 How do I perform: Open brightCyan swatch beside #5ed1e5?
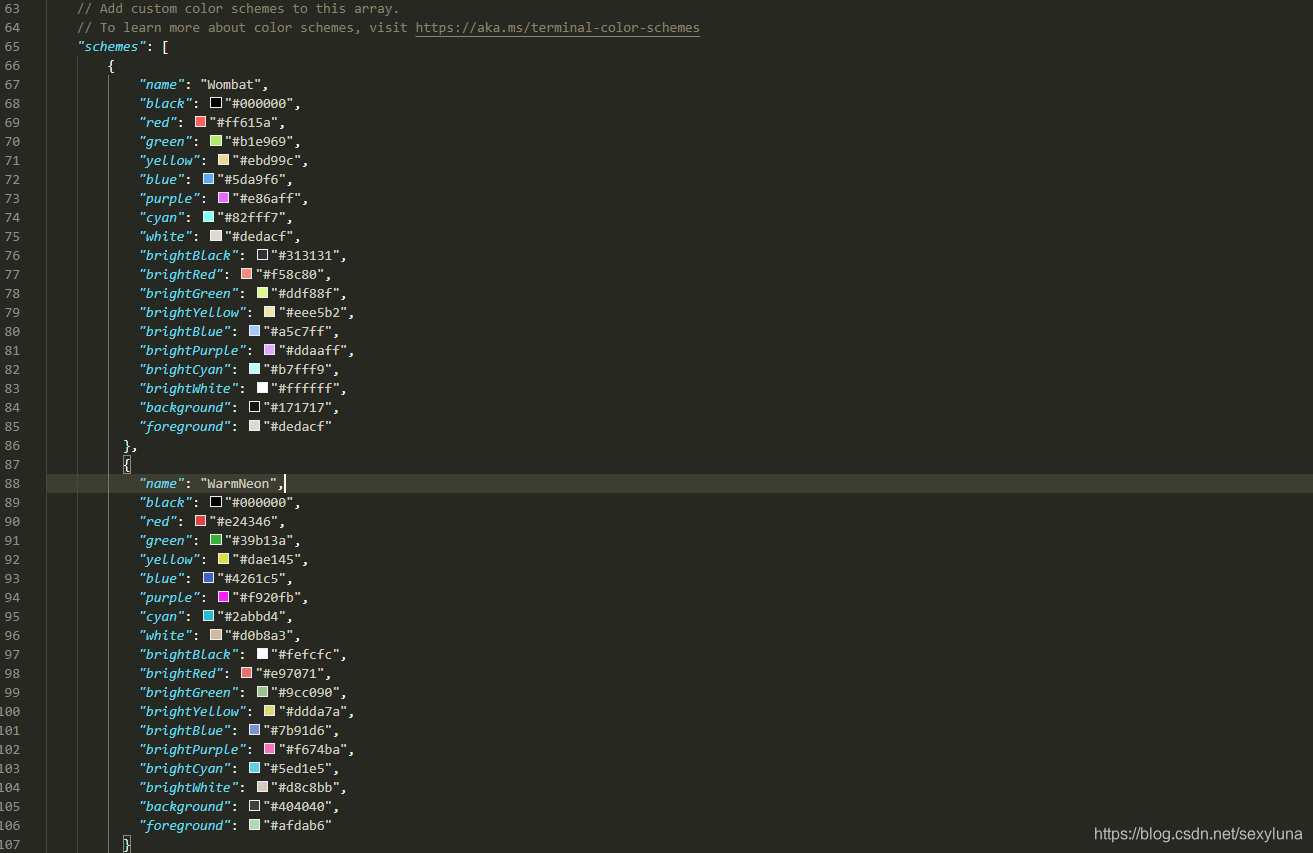pyautogui.click(x=254, y=768)
